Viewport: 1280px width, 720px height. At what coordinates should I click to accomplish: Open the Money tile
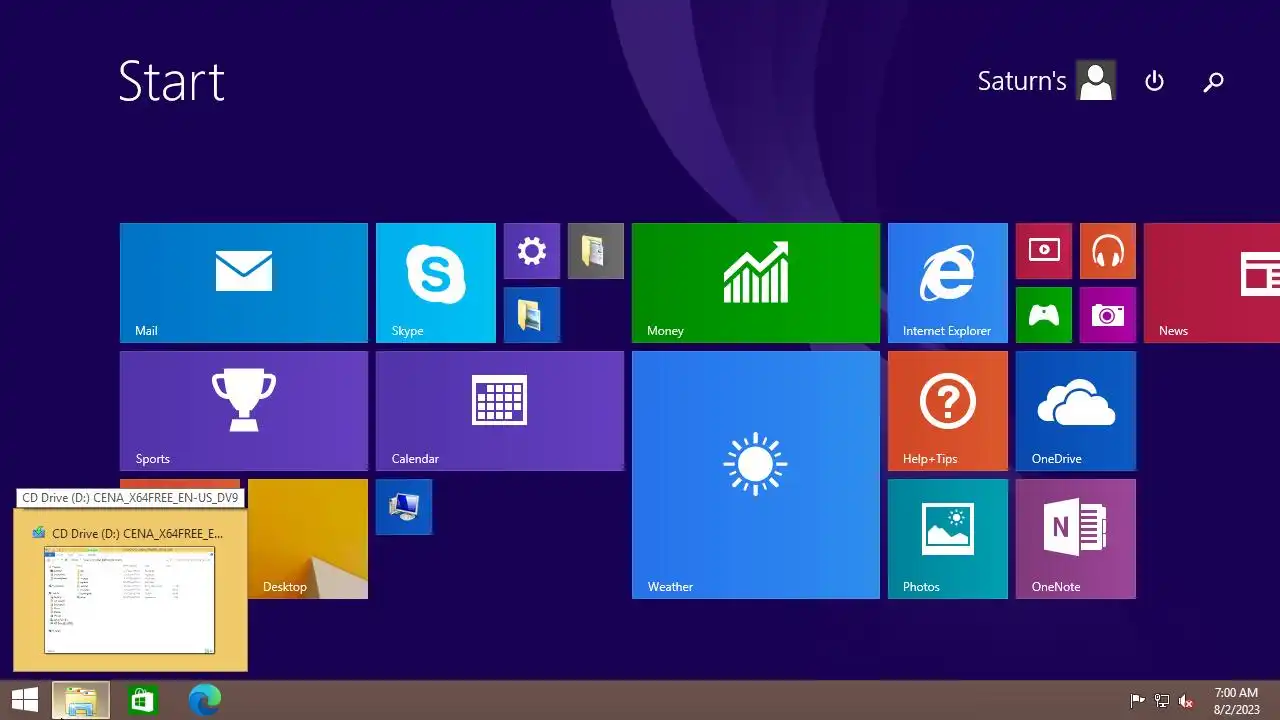coord(756,283)
